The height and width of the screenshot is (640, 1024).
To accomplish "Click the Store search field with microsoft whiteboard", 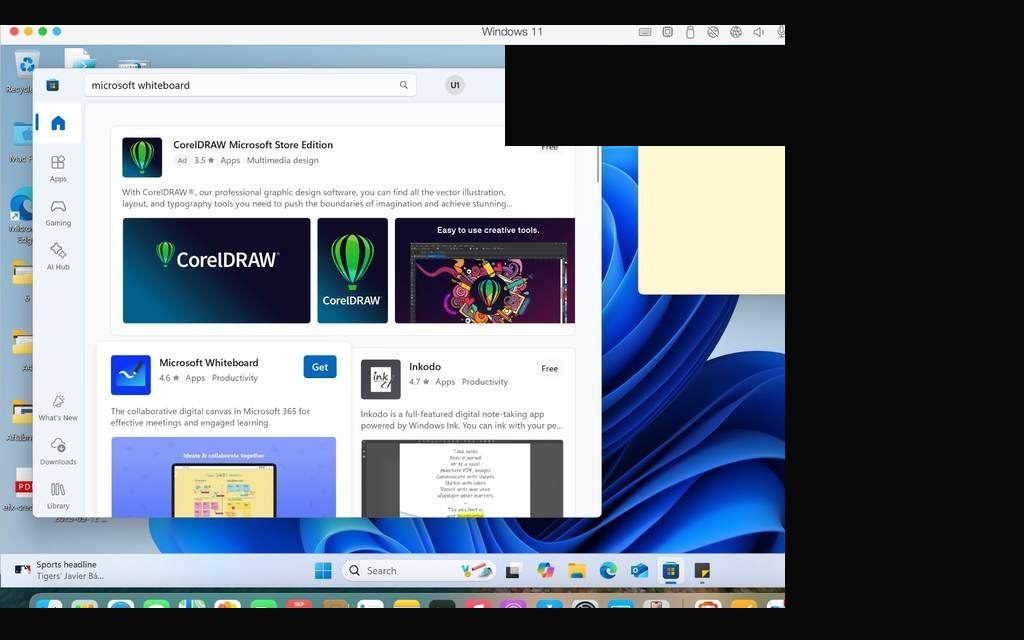I will click(x=250, y=85).
